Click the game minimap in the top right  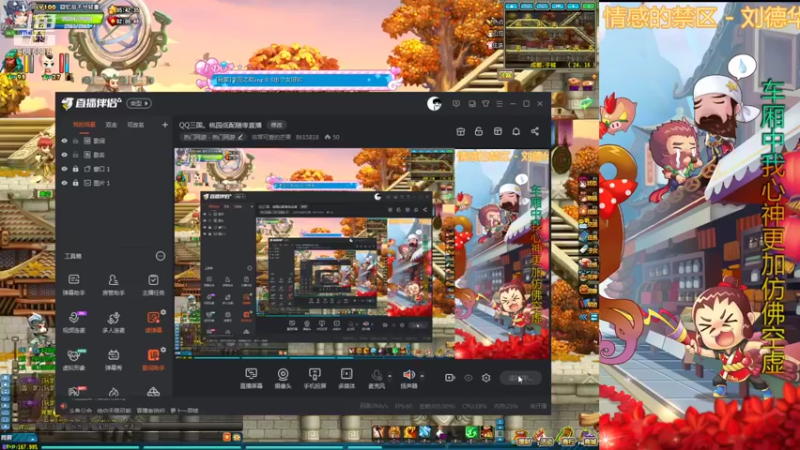[550, 38]
